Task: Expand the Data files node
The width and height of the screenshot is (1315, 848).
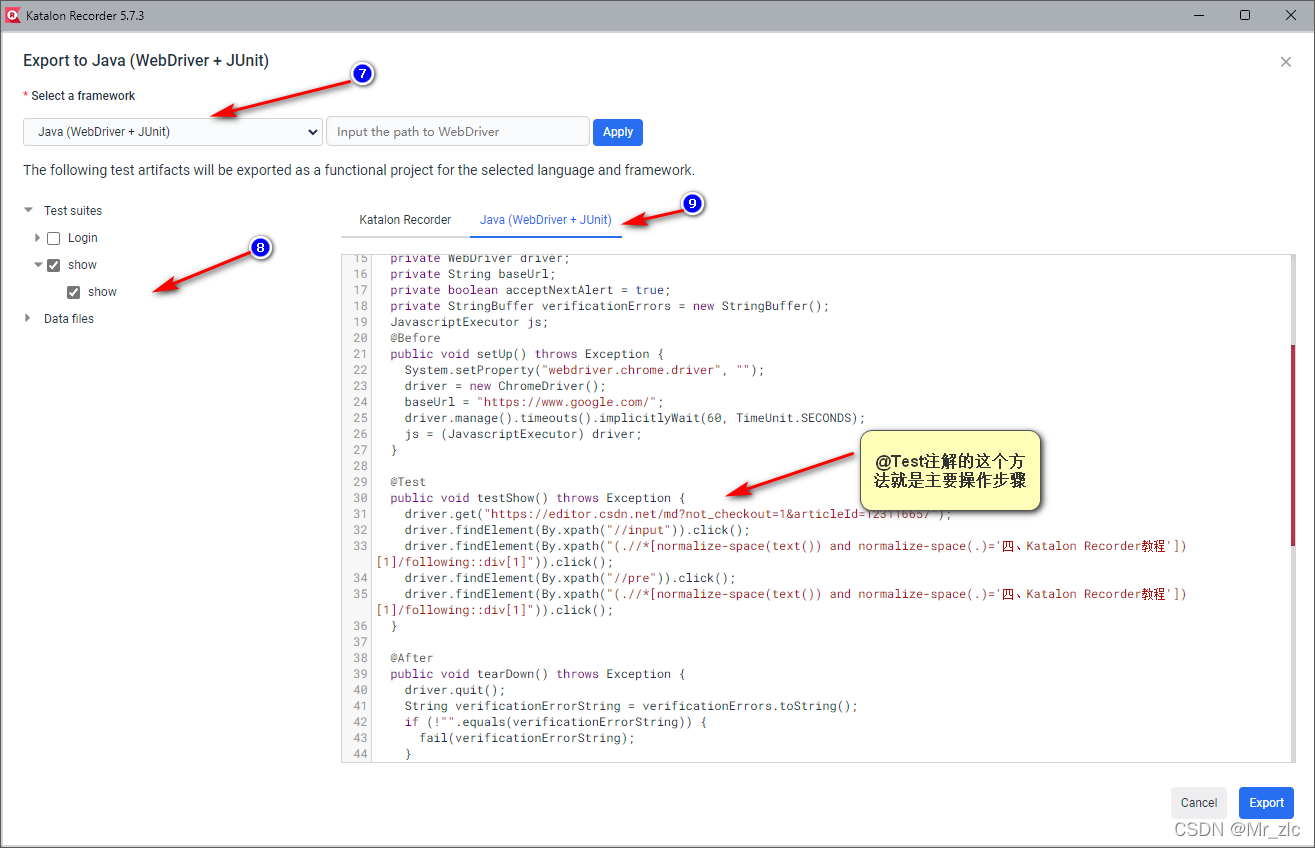Action: pyautogui.click(x=28, y=319)
